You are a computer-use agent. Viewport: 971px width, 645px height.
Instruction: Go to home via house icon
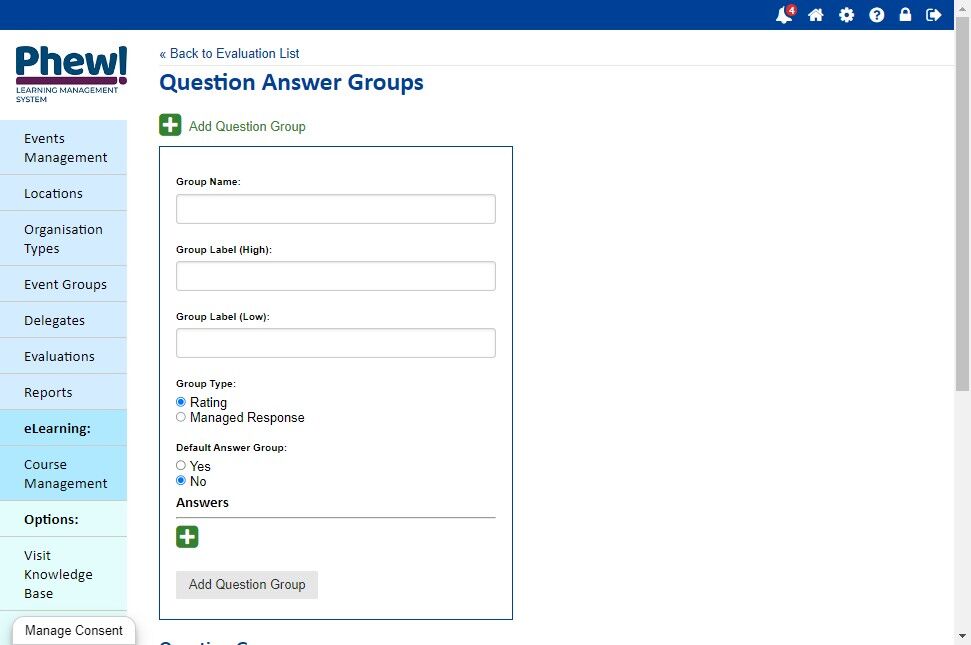816,15
